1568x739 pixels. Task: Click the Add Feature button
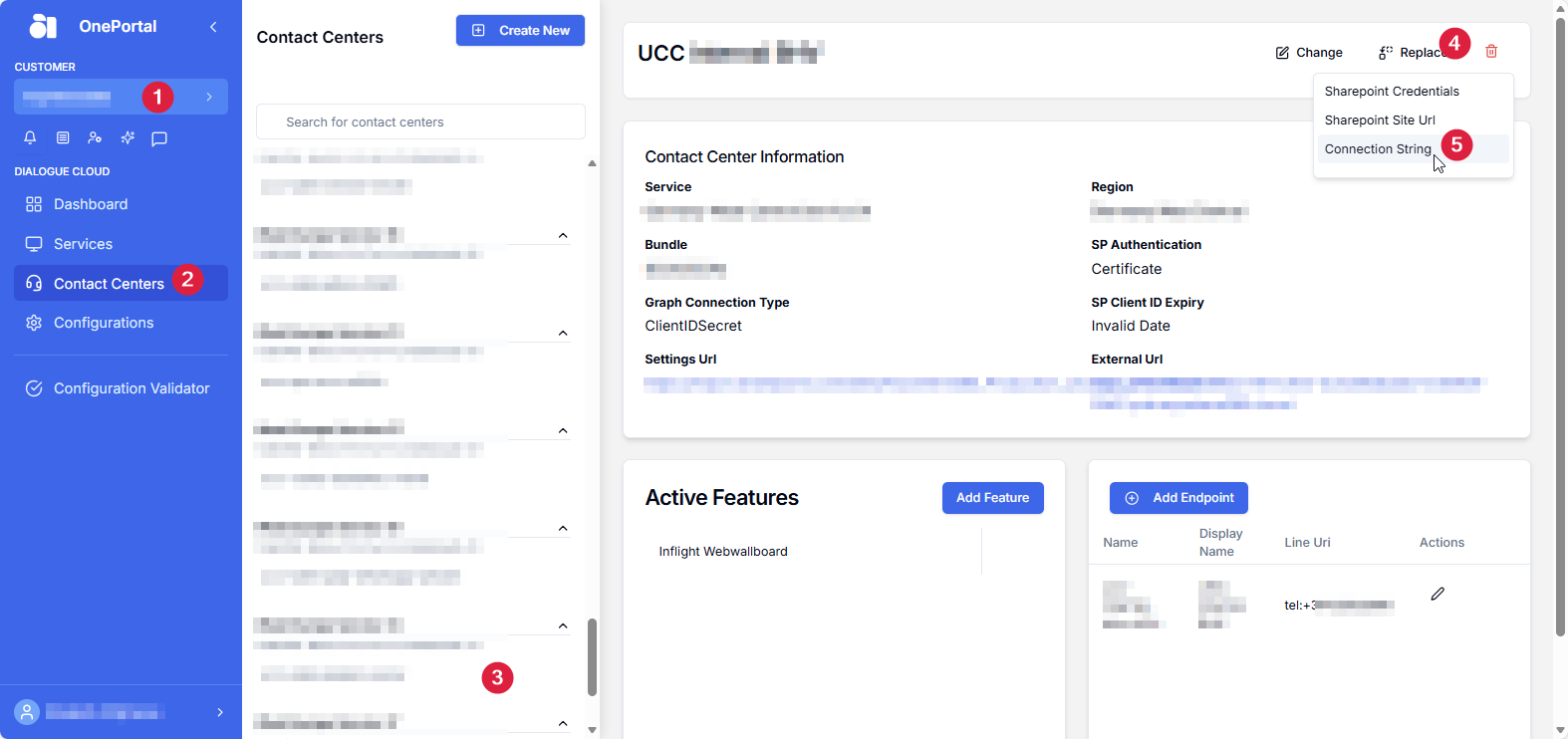tap(992, 498)
